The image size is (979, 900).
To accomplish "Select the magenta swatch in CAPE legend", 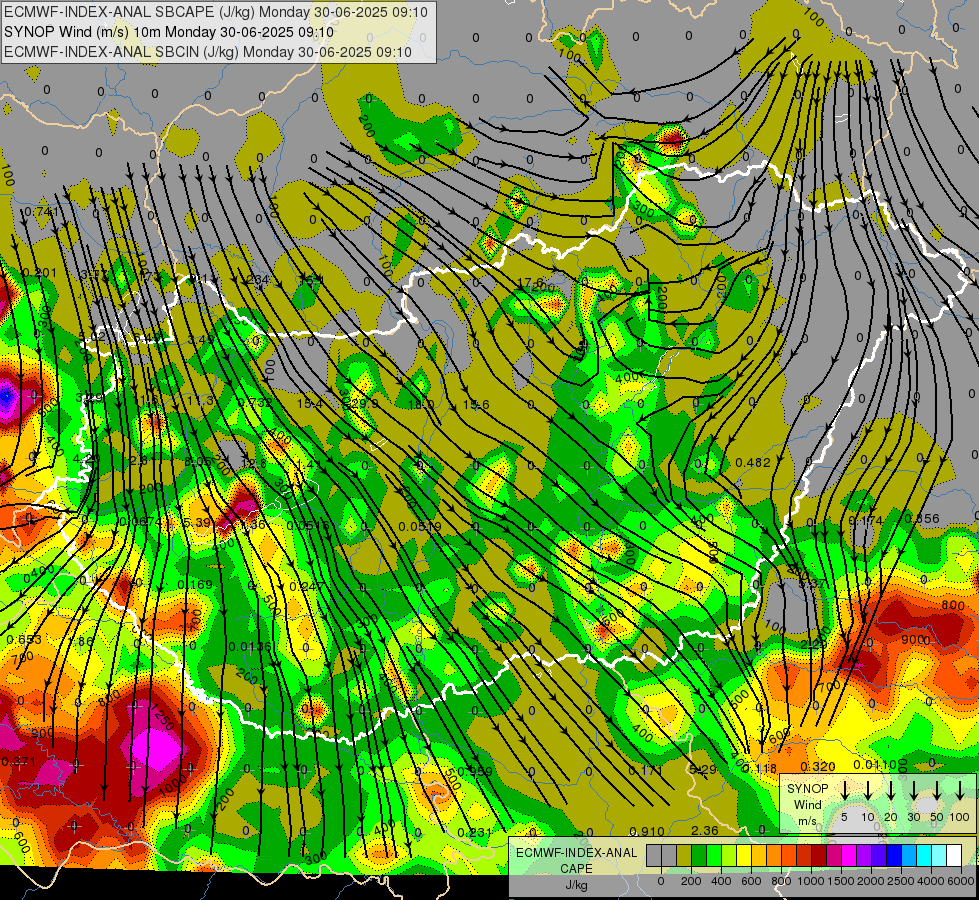I will (x=849, y=855).
